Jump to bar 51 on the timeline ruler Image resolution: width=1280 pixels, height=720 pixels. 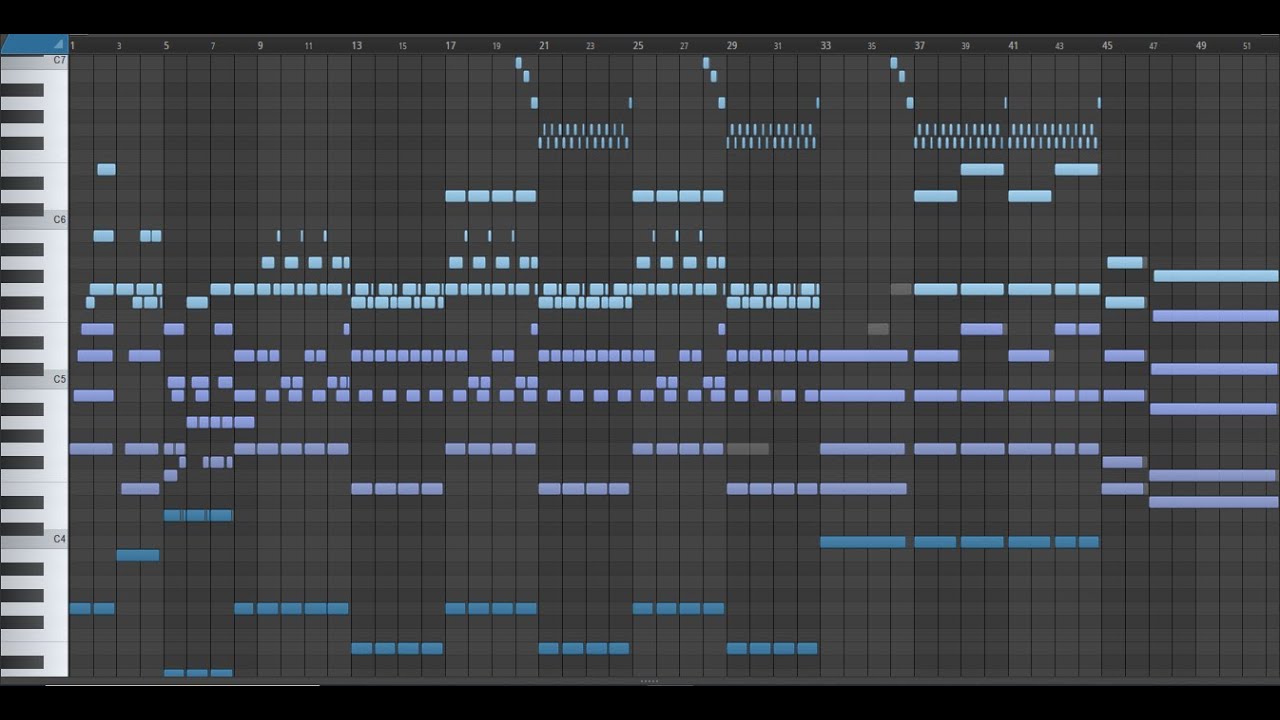pos(1247,46)
